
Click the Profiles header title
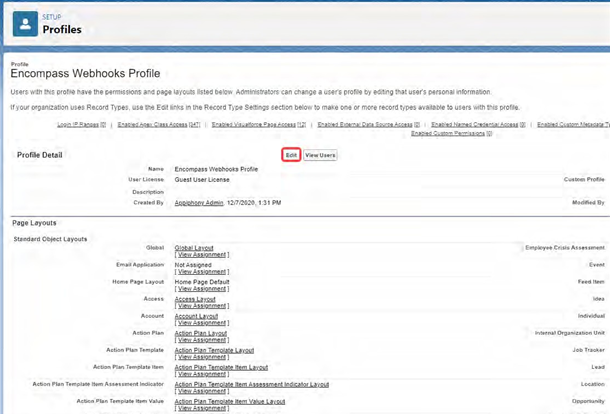[x=62, y=30]
